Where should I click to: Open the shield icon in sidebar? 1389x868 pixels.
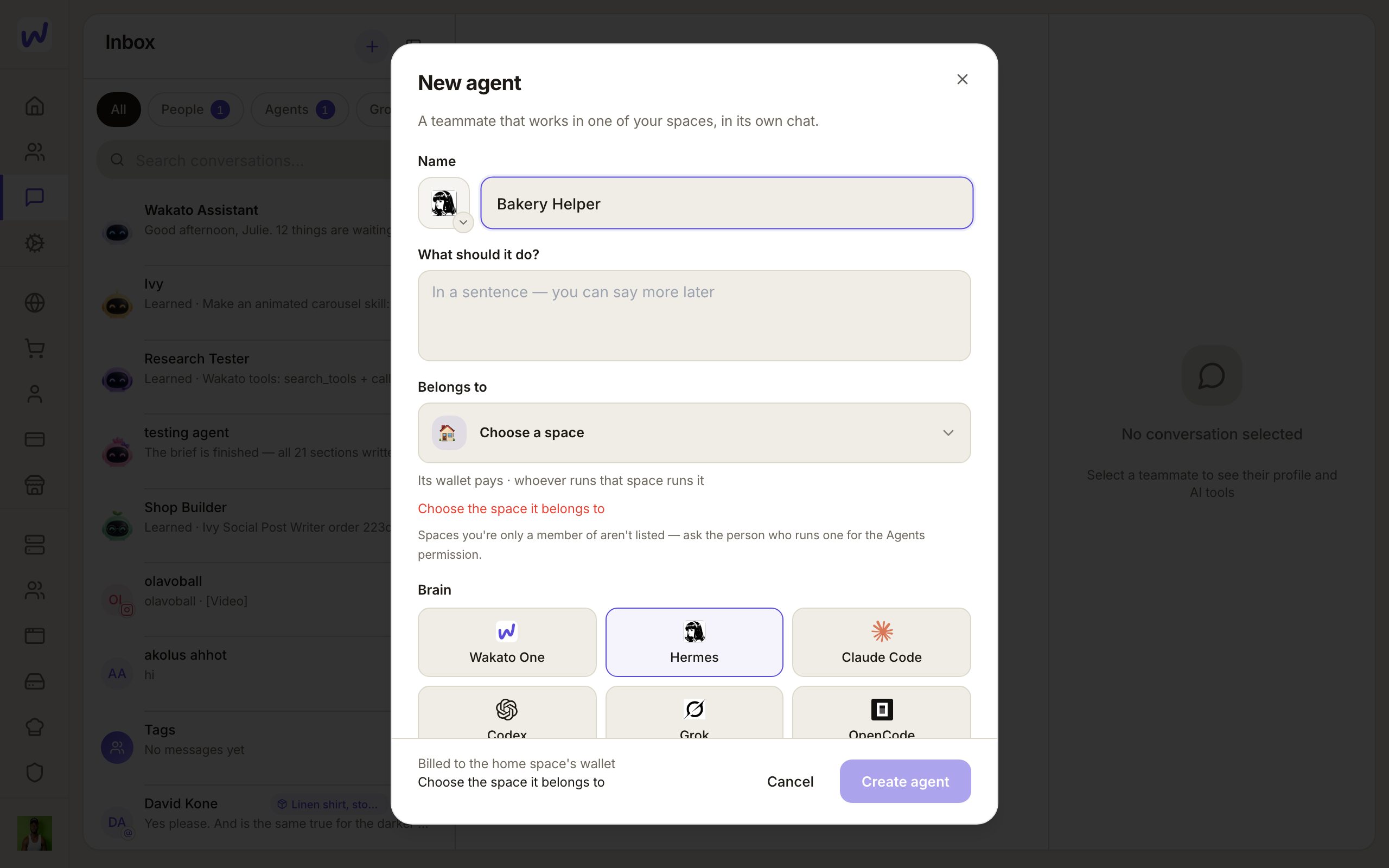(34, 772)
